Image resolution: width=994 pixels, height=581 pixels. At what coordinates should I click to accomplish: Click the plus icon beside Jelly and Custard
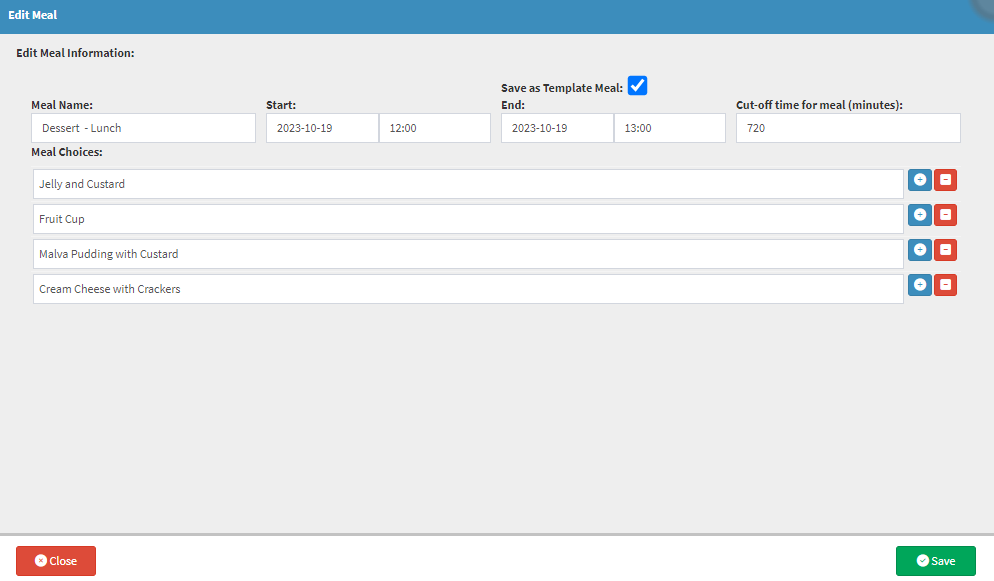919,180
